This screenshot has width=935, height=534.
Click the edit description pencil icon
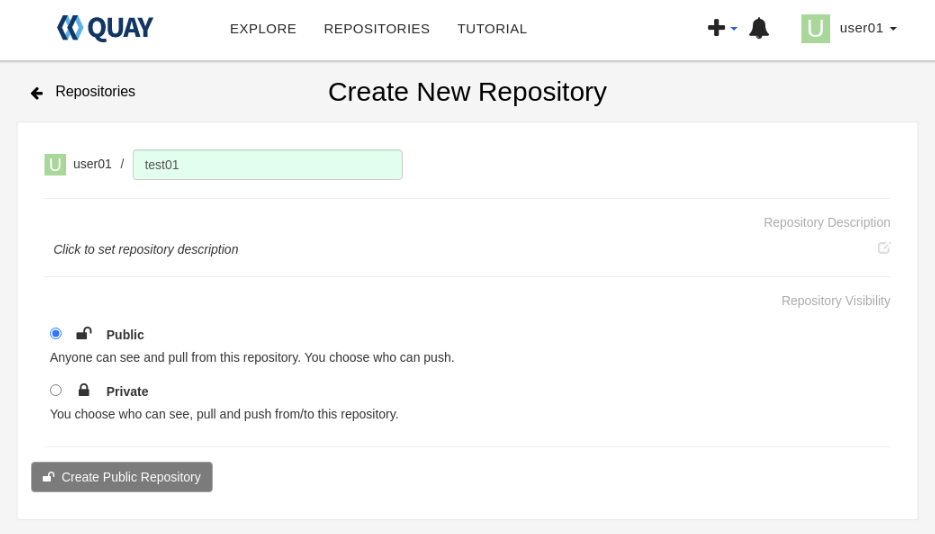[884, 247]
